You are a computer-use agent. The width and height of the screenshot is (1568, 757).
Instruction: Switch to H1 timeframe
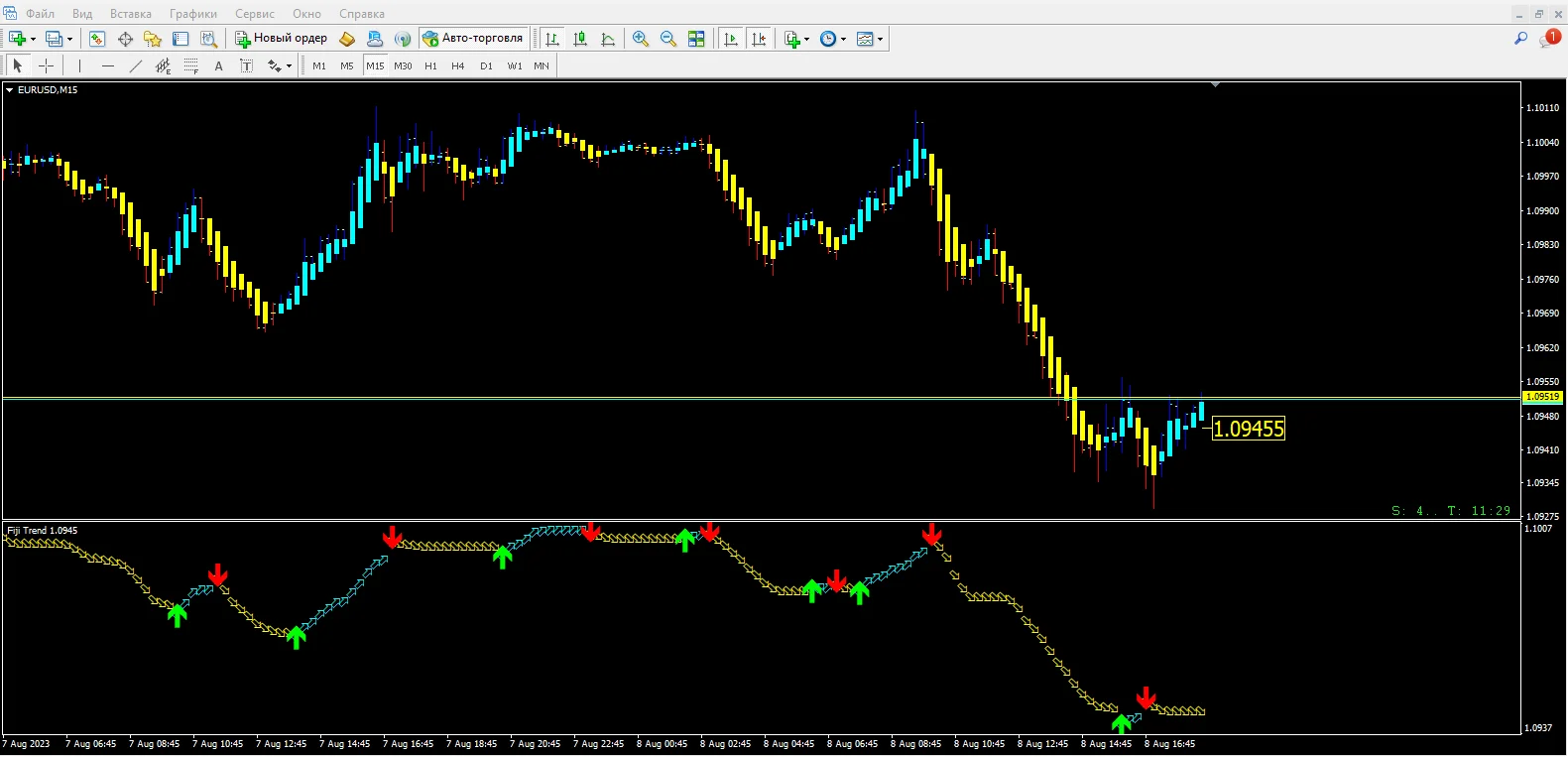coord(430,65)
